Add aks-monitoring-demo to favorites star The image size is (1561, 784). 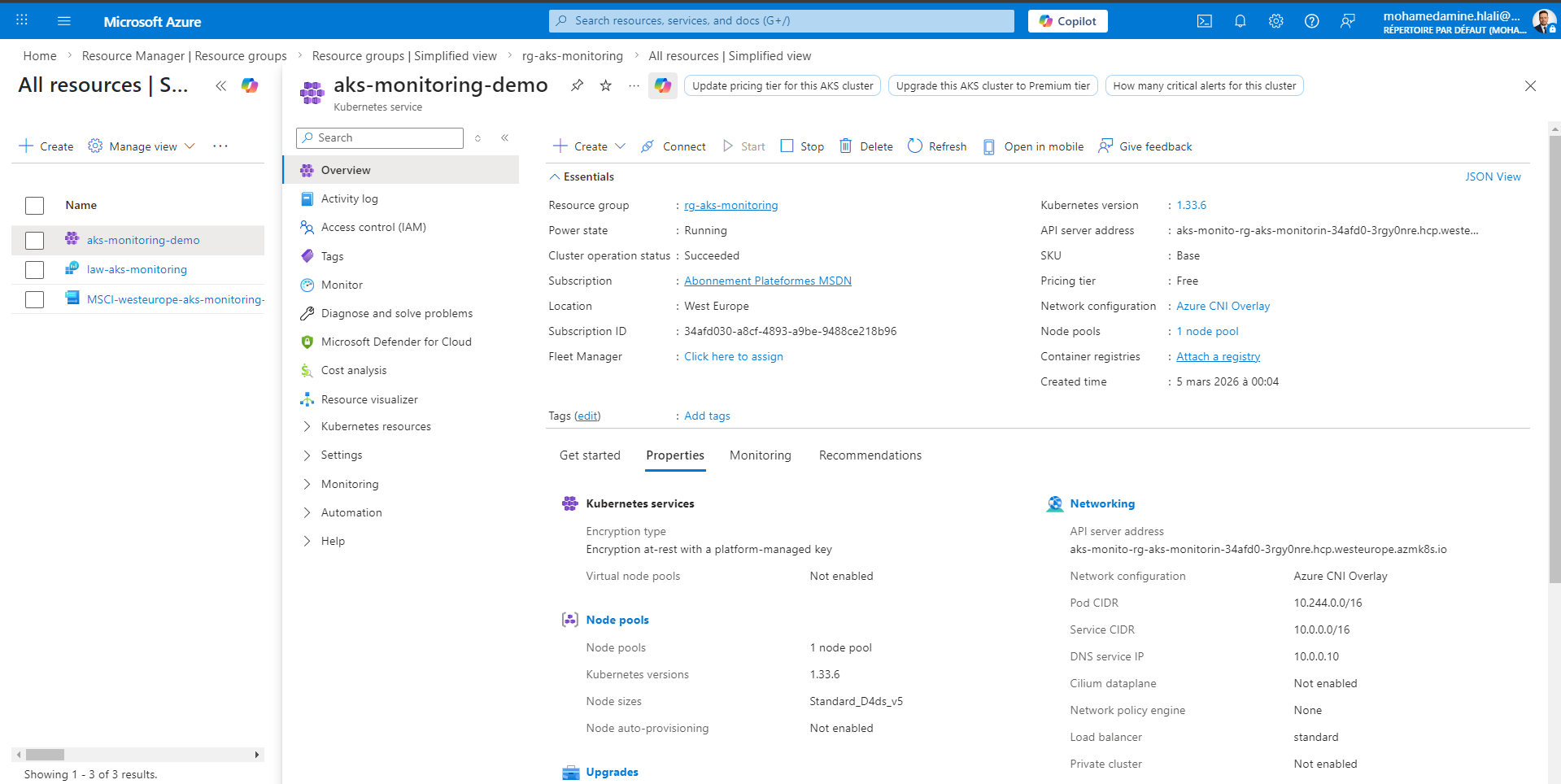(x=605, y=85)
